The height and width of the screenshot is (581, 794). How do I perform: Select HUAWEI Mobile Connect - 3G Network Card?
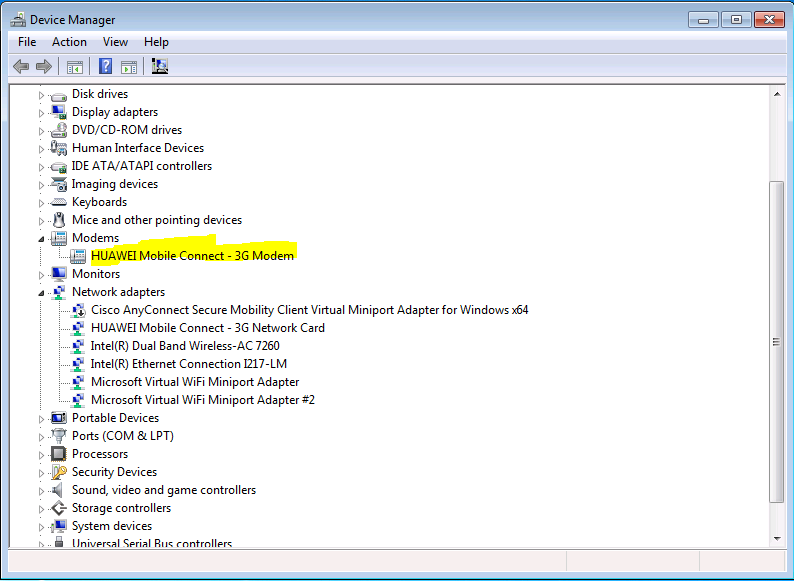coord(208,328)
